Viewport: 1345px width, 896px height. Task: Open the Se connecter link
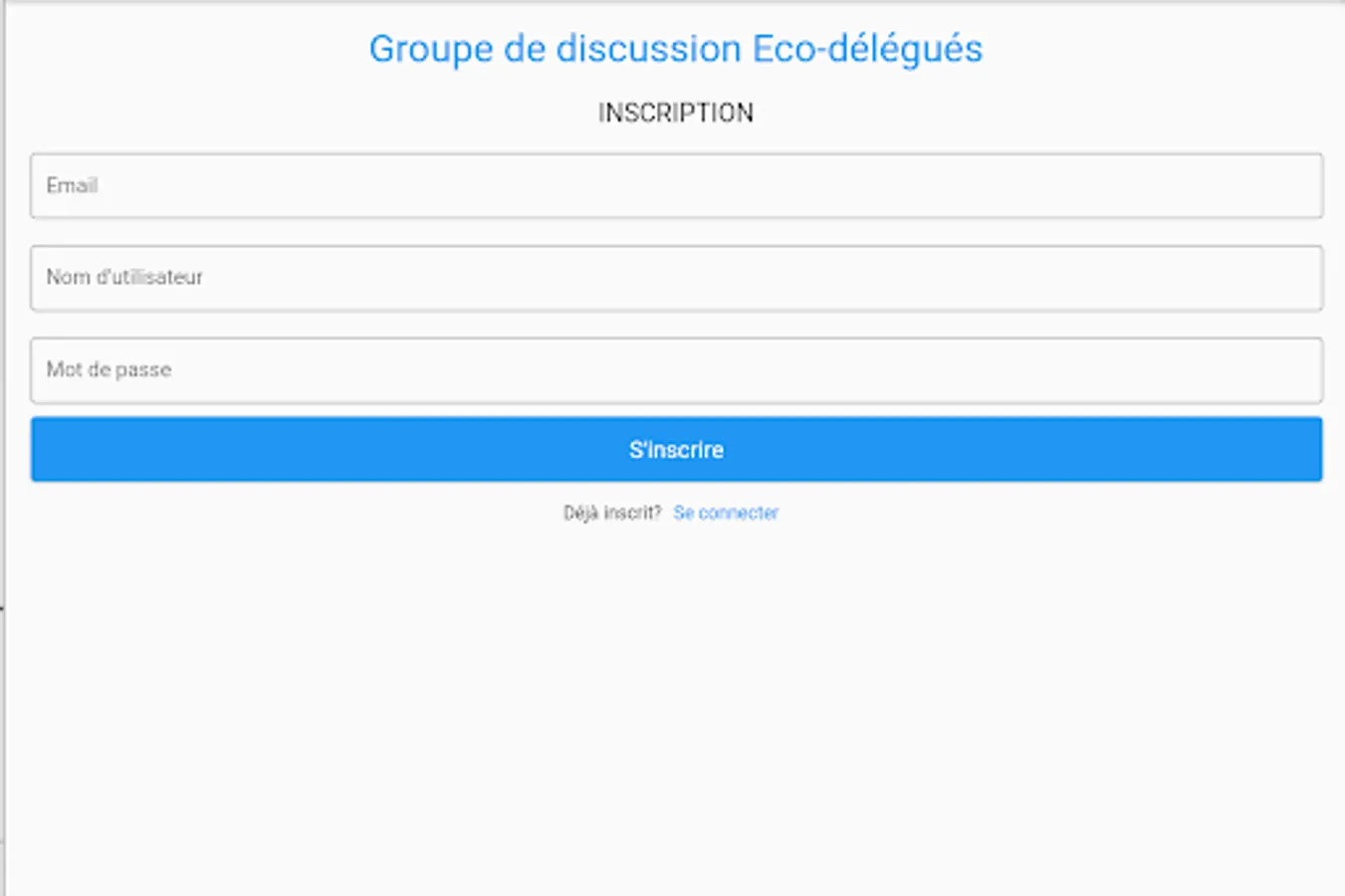pyautogui.click(x=726, y=513)
